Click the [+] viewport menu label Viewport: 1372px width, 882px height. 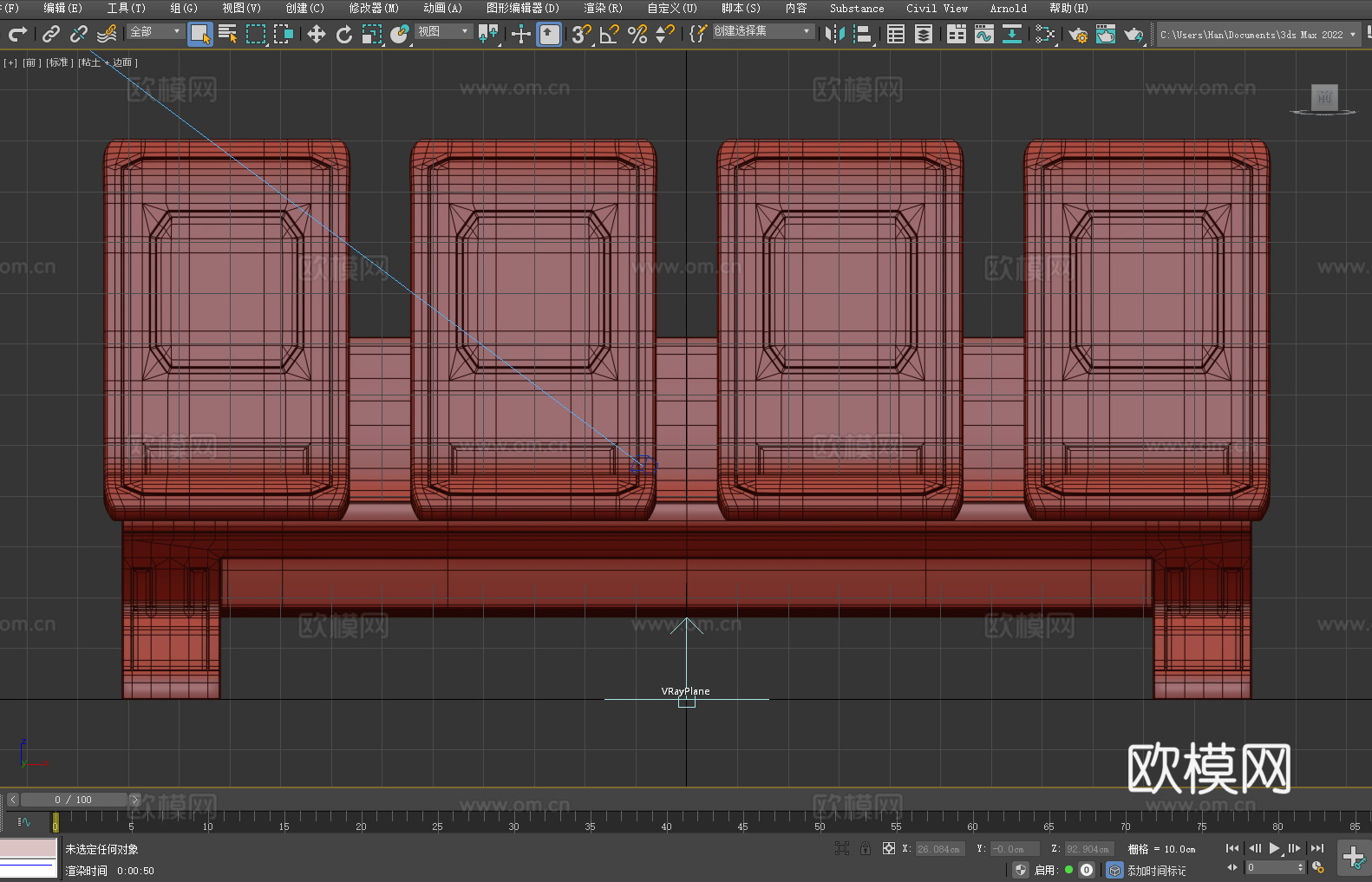pos(10,62)
